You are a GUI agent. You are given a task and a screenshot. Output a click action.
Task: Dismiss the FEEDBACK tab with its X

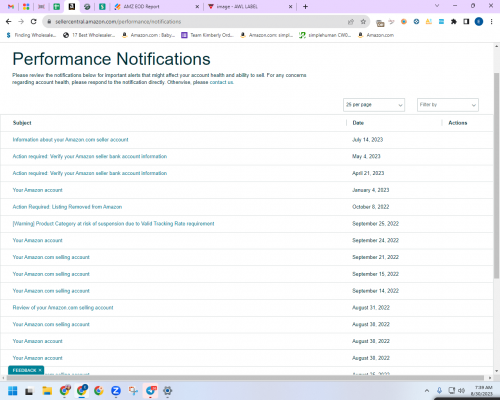40,370
